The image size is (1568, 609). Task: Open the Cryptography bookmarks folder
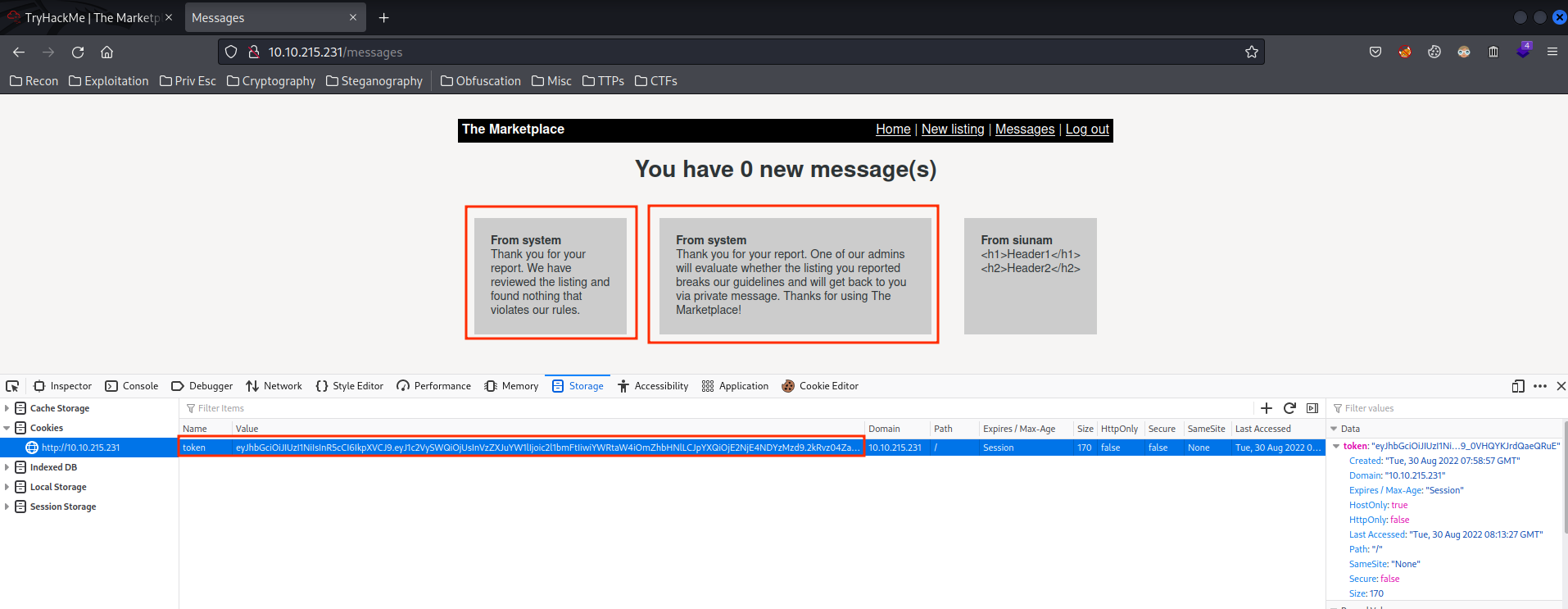271,80
